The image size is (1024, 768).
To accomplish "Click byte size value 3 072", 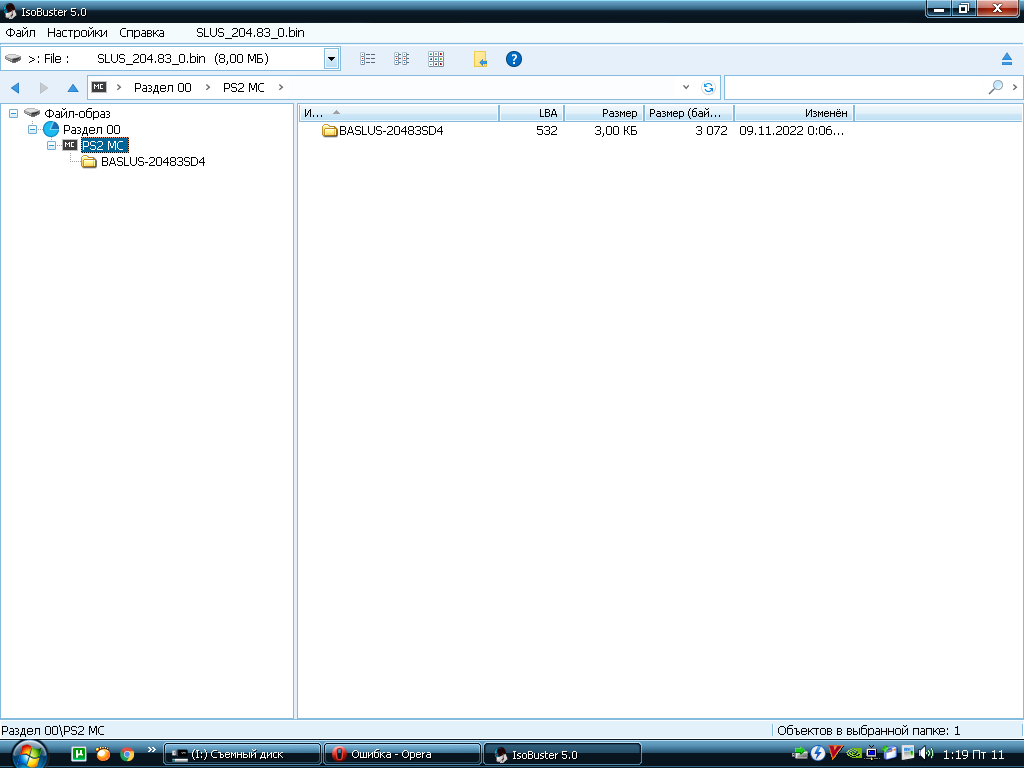I will (x=711, y=131).
